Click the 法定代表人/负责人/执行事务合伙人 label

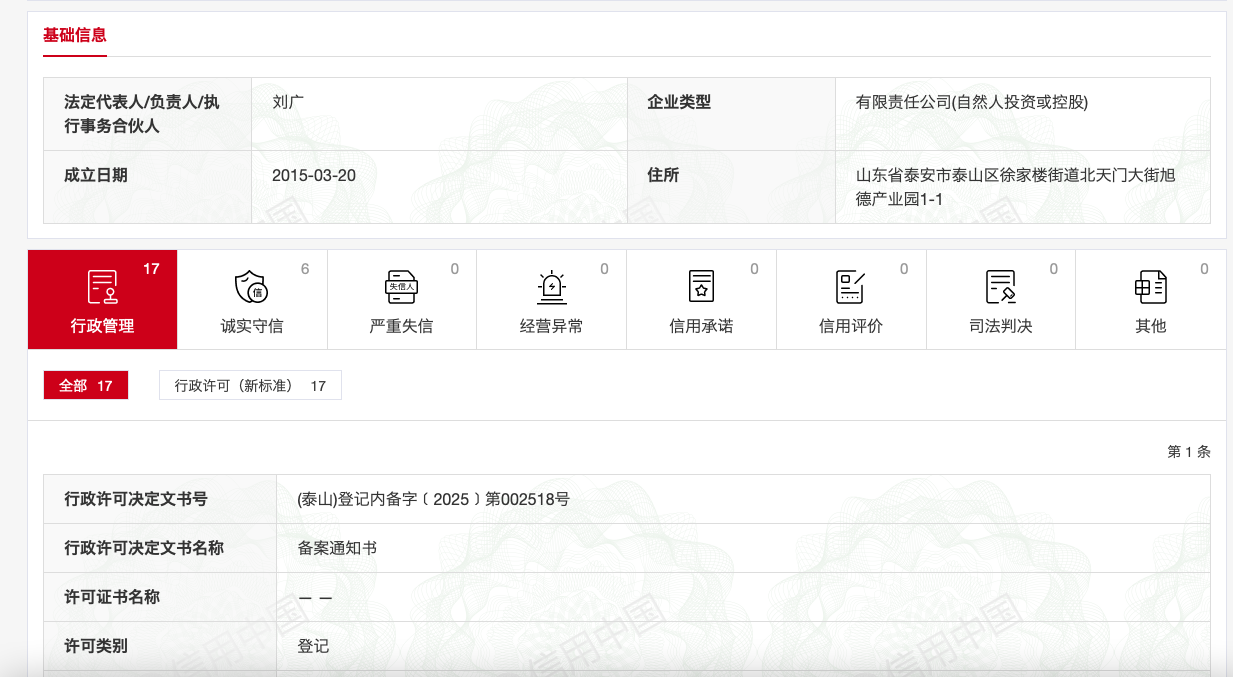point(142,114)
